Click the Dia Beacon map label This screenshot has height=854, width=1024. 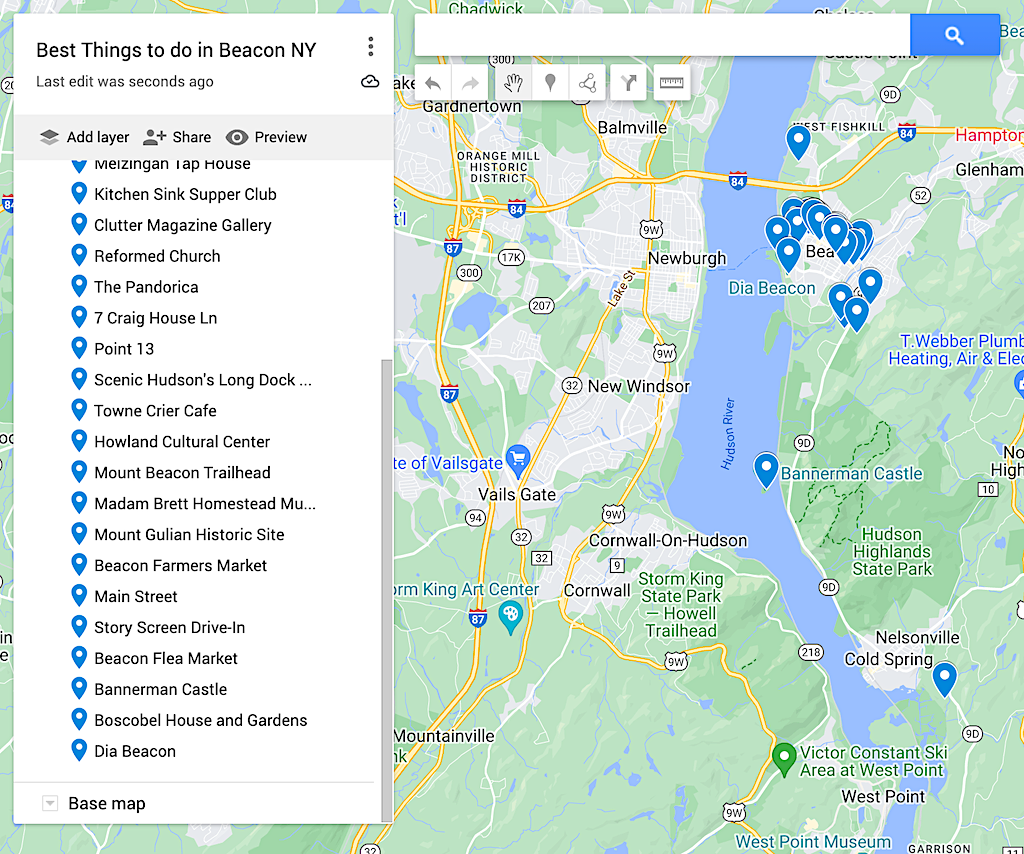(772, 288)
